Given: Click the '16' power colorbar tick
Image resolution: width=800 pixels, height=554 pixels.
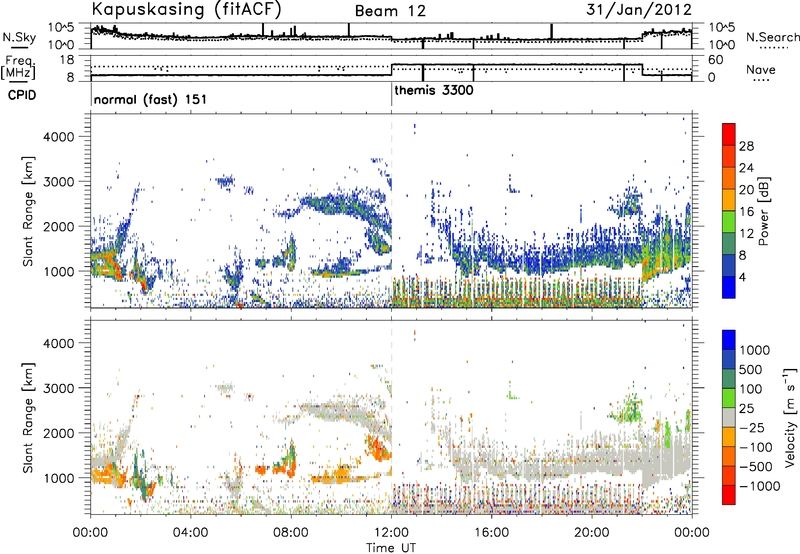Looking at the screenshot, I should [x=746, y=212].
